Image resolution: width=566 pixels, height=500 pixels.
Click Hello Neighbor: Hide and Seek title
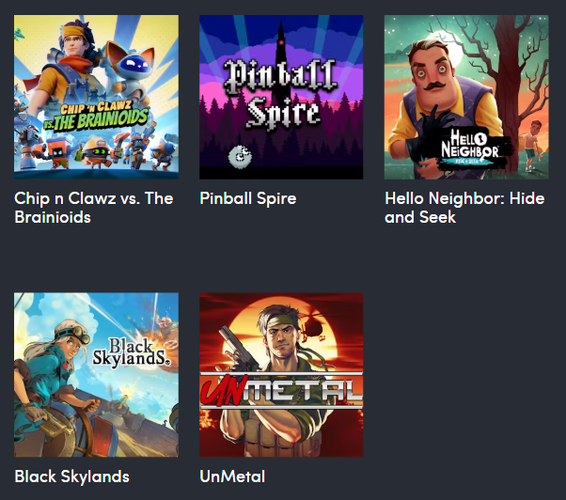coord(465,208)
